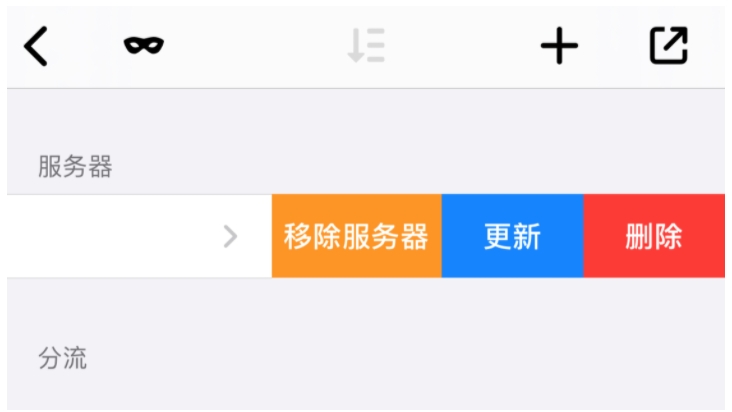Click the greyed sort order icon

click(x=366, y=45)
